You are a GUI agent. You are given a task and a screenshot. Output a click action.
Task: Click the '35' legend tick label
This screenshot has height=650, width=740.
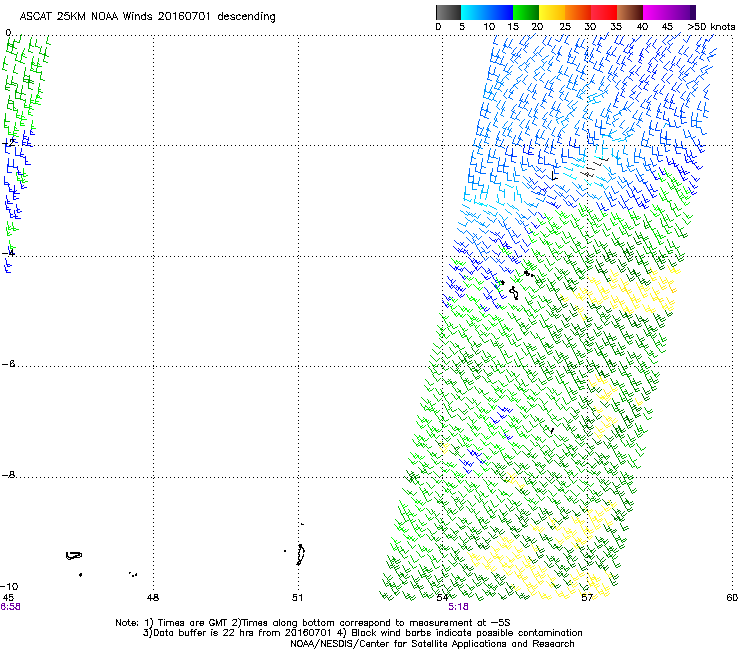616,27
